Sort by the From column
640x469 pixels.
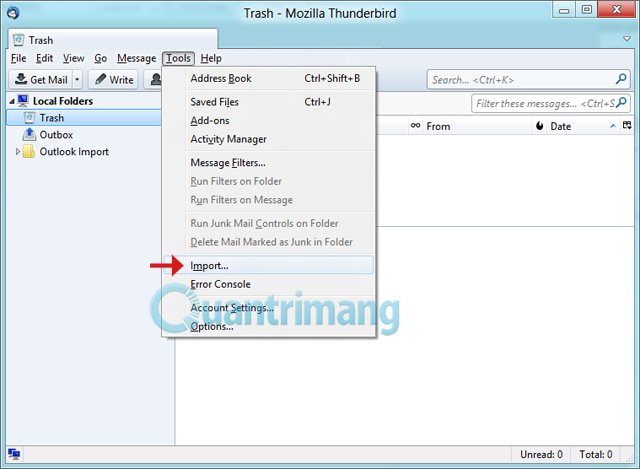point(476,127)
